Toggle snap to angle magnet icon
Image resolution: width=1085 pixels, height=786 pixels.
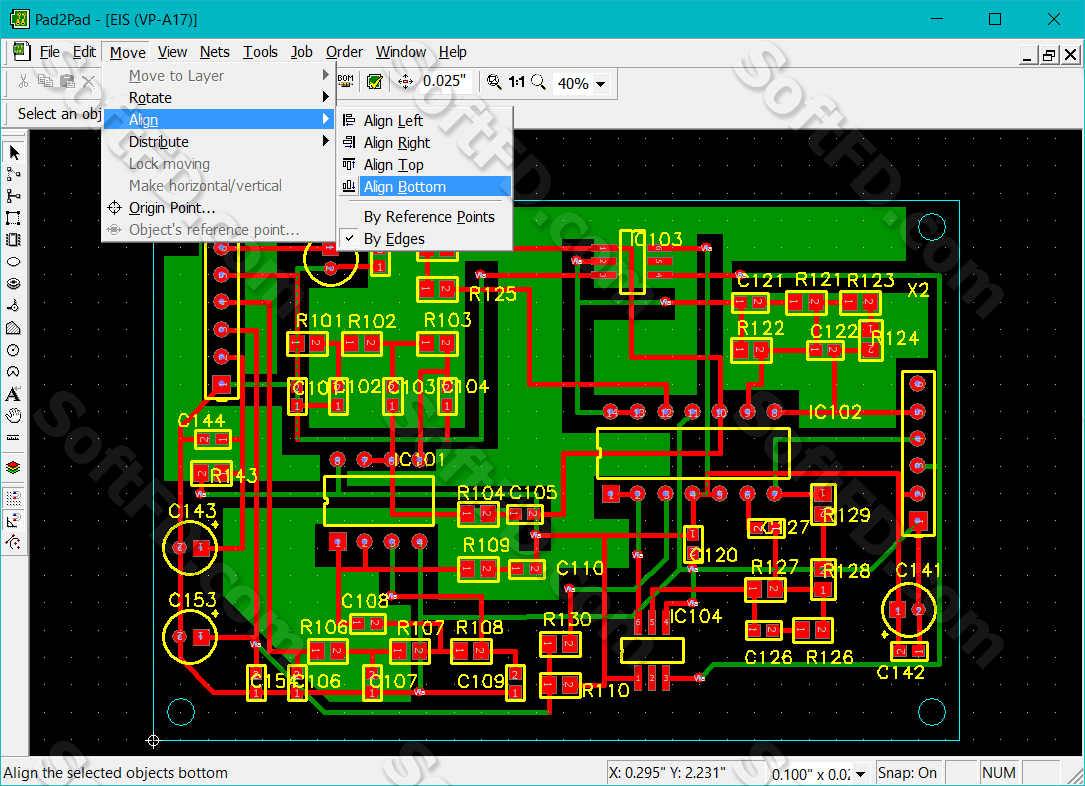[x=13, y=520]
